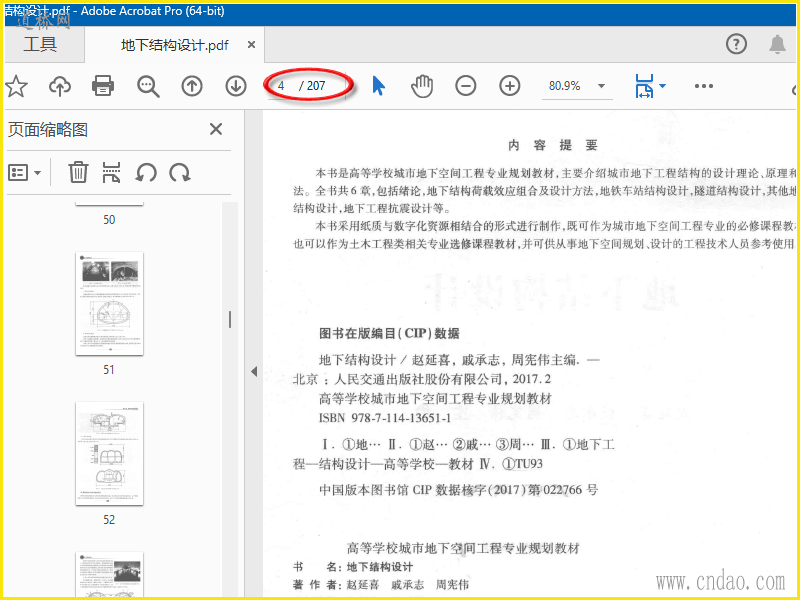Zoom in with the plus icon
The width and height of the screenshot is (800, 600).
tap(510, 86)
